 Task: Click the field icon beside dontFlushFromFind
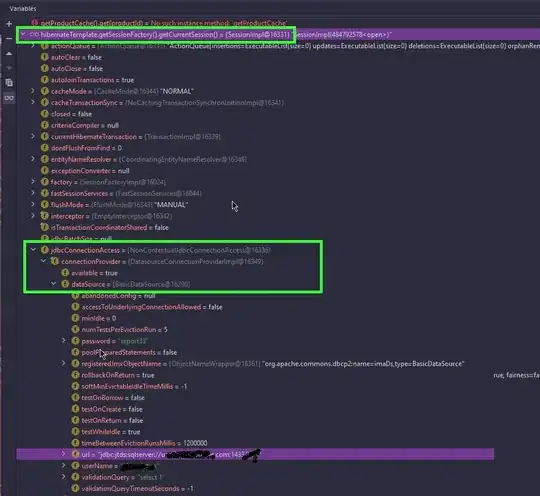tap(45, 148)
